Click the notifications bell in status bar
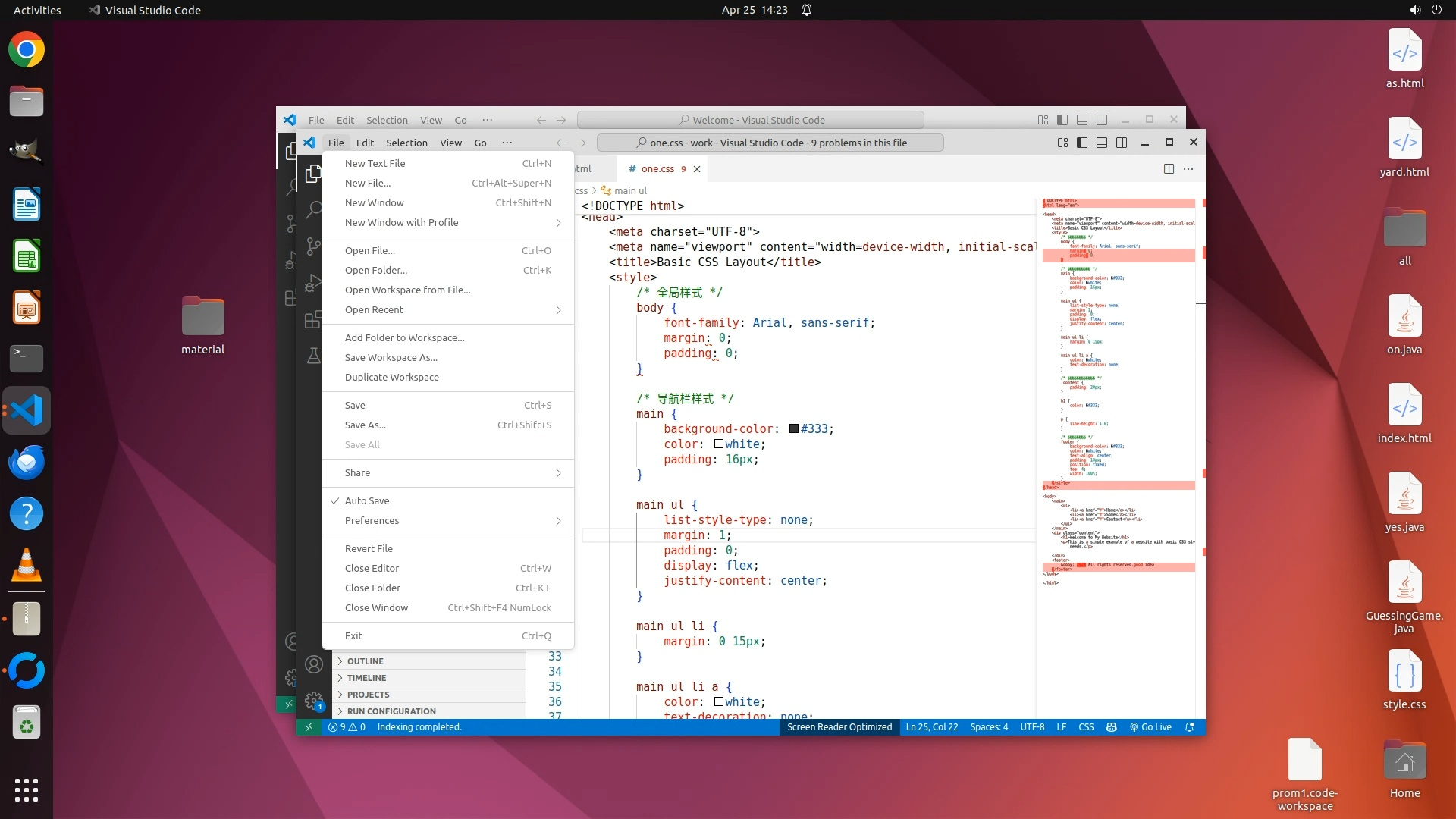 tap(1189, 726)
